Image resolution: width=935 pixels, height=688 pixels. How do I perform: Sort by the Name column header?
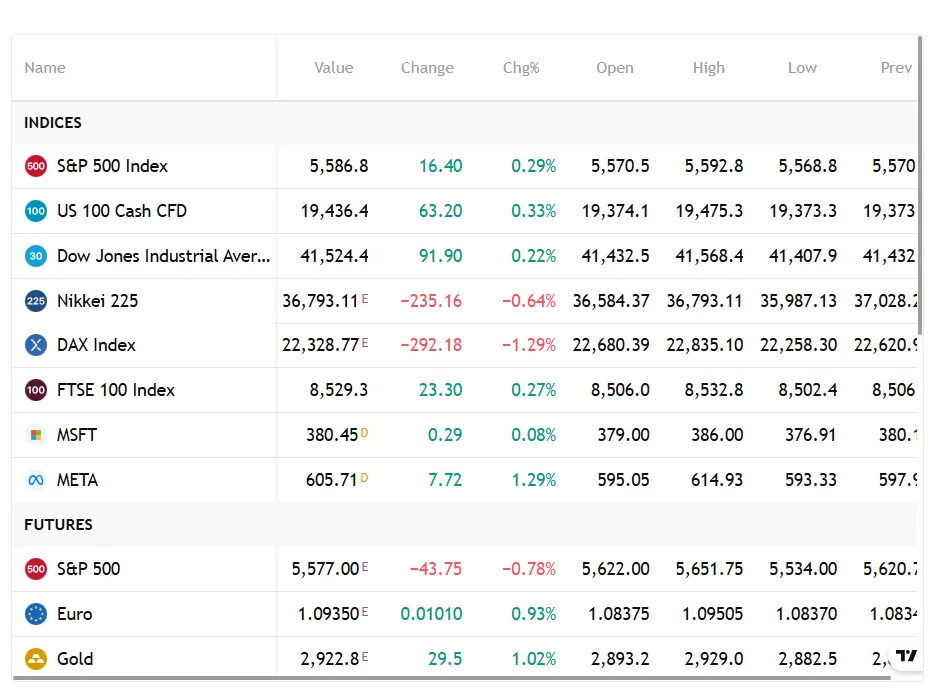(45, 68)
